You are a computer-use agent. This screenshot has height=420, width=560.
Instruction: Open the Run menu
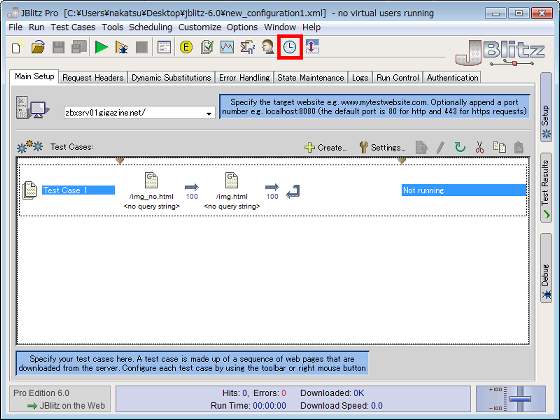[x=36, y=27]
